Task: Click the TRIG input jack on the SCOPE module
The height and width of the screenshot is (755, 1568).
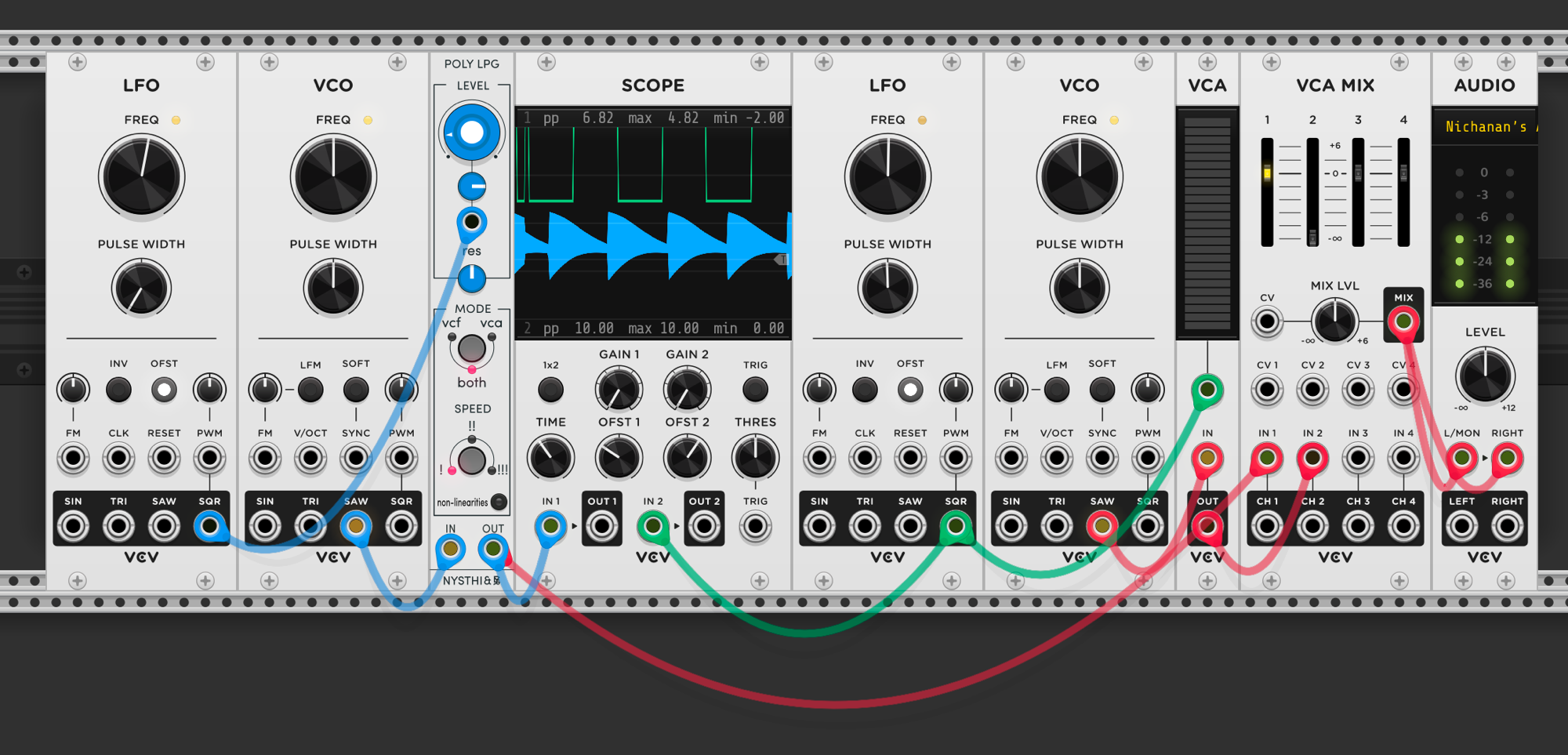Action: coord(755,526)
